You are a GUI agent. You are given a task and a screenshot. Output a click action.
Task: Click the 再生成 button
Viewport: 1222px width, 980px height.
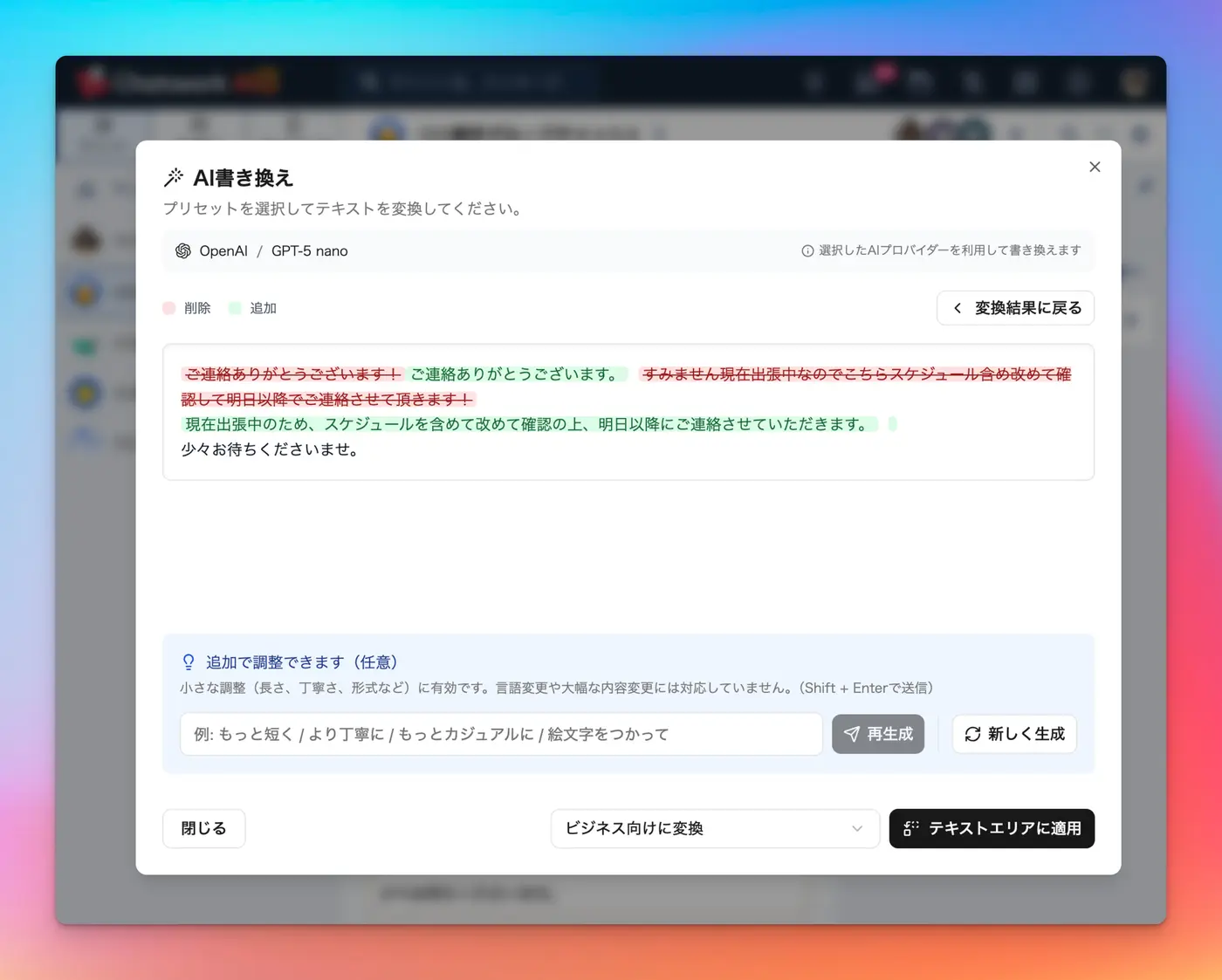(877, 734)
